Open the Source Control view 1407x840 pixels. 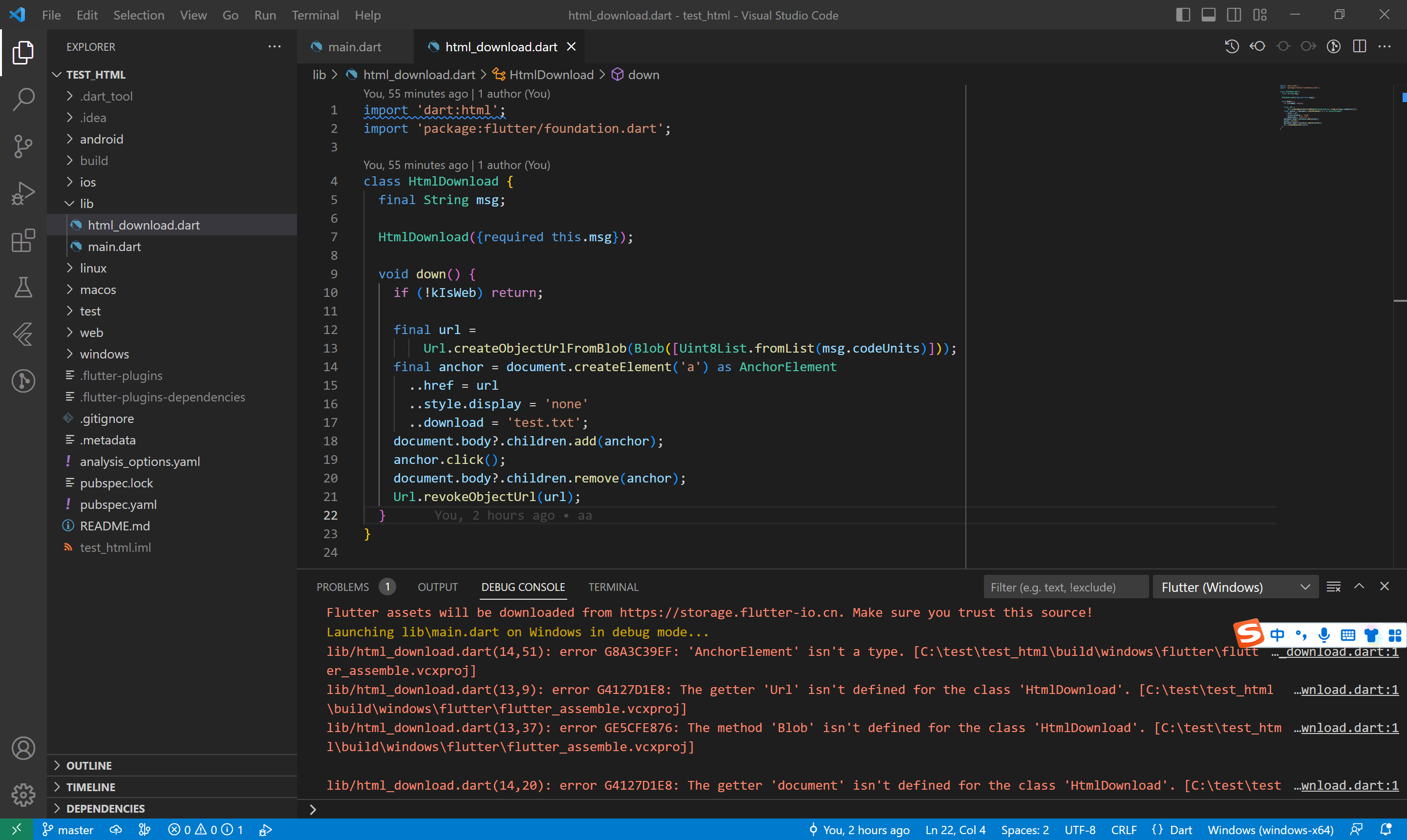pyautogui.click(x=23, y=147)
